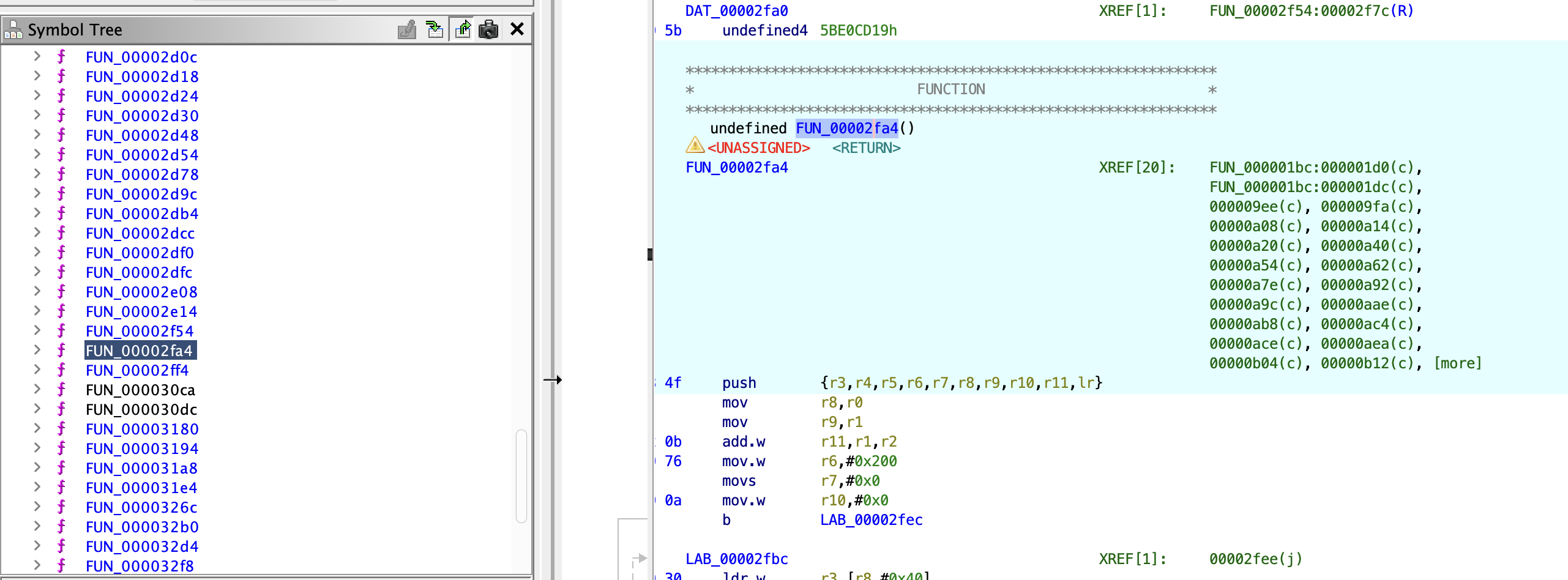The width and height of the screenshot is (1568, 580).
Task: Select FUN_000030dc in the Symbol Tree
Action: 141,409
